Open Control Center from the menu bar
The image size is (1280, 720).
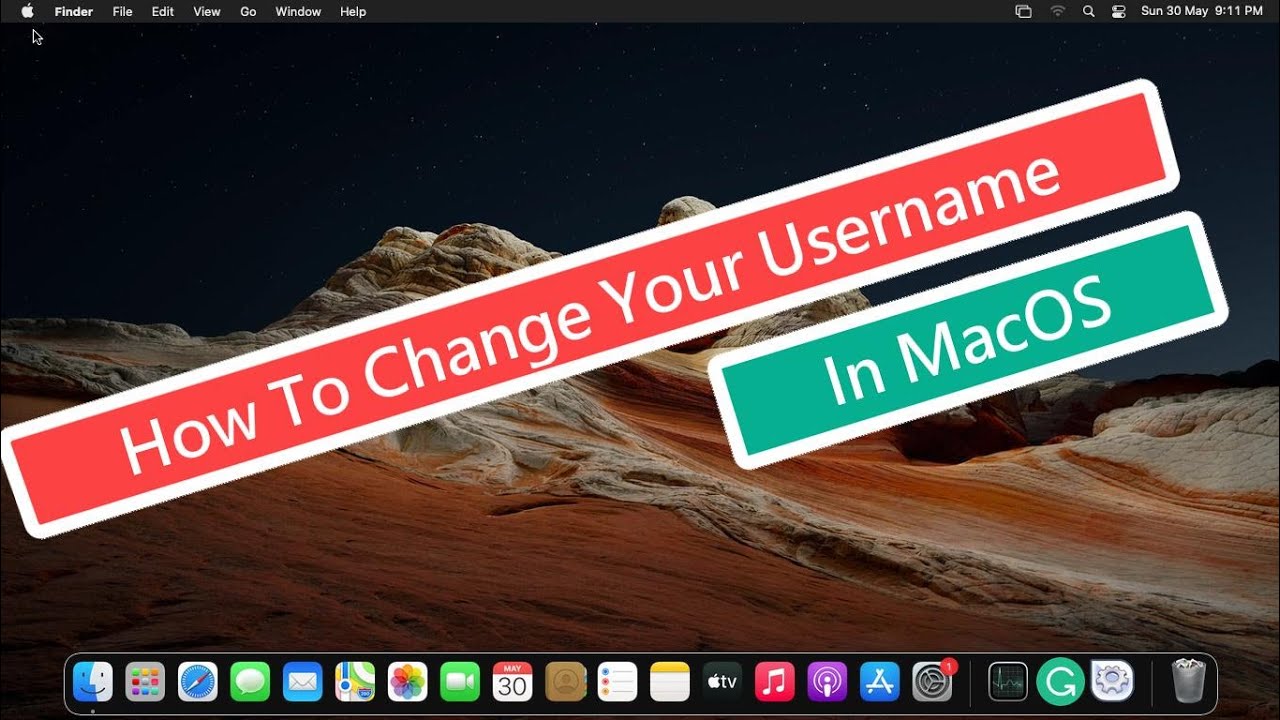(x=1119, y=11)
